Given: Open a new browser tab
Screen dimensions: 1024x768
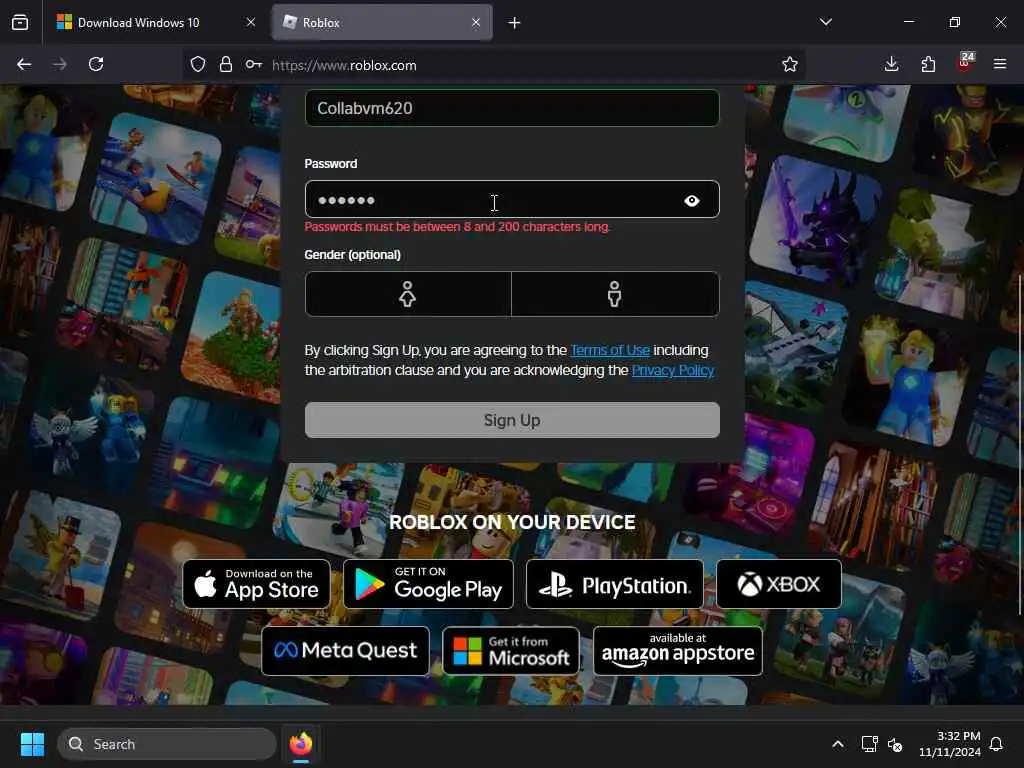Looking at the screenshot, I should point(514,23).
